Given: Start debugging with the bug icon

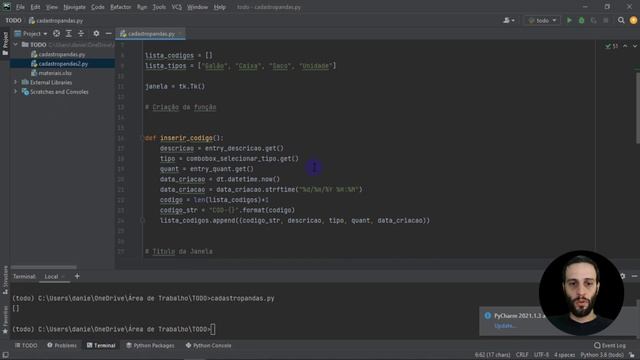Looking at the screenshot, I should pyautogui.click(x=581, y=20).
